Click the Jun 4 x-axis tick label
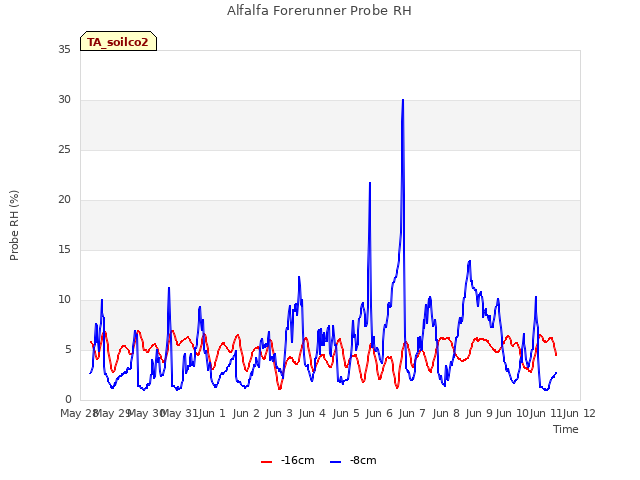The height and width of the screenshot is (480, 640). [x=312, y=413]
